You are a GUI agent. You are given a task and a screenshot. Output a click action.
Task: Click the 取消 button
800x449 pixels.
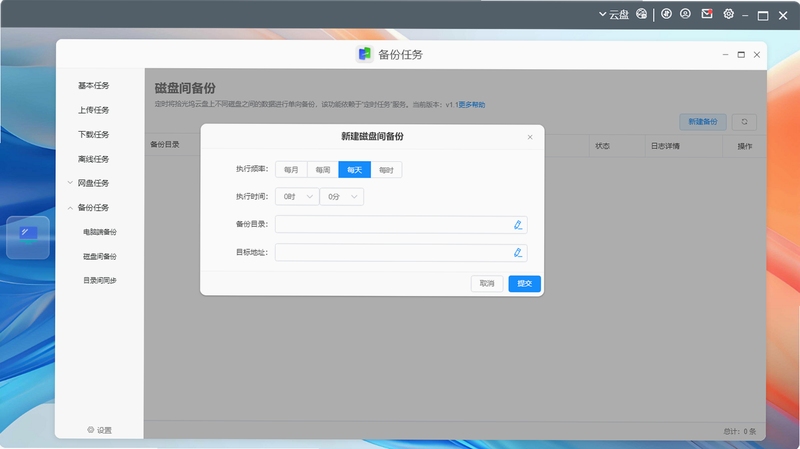tap(487, 283)
